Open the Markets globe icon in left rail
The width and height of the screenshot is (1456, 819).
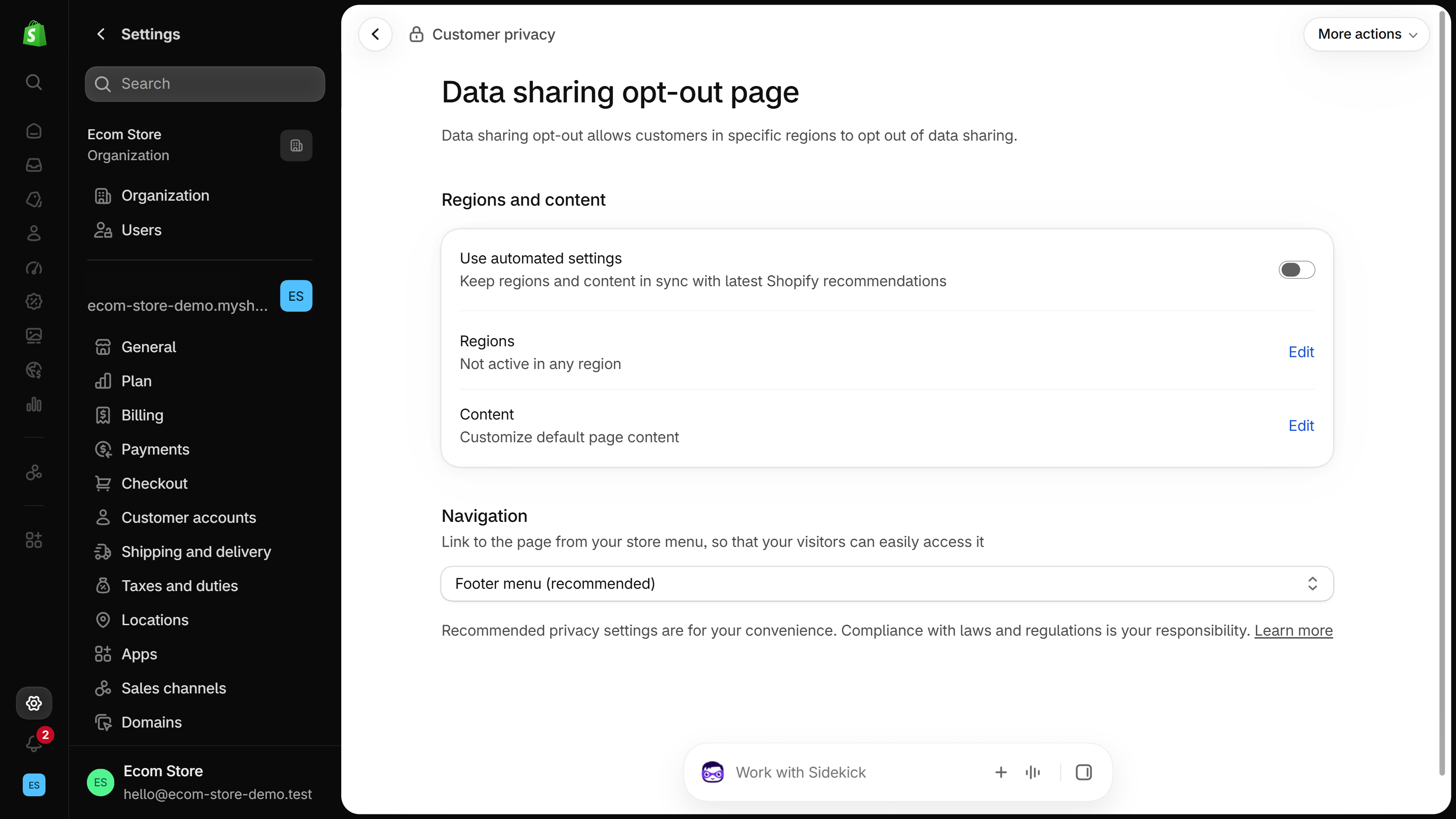(34, 370)
